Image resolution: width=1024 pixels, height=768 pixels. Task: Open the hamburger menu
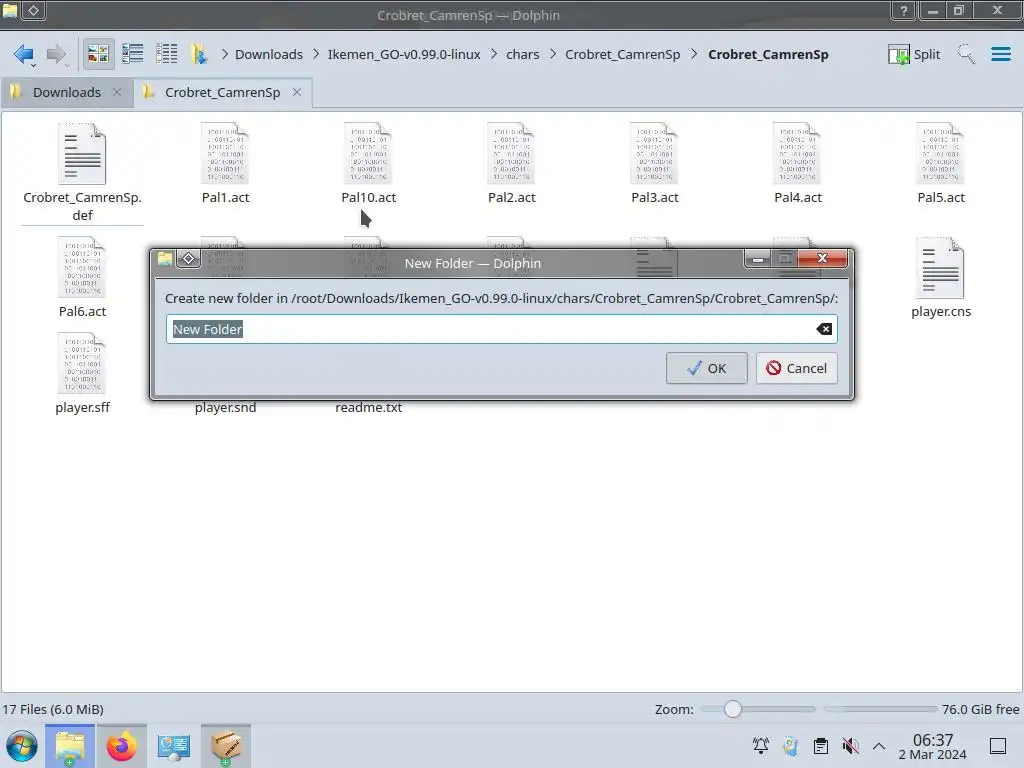point(1000,54)
